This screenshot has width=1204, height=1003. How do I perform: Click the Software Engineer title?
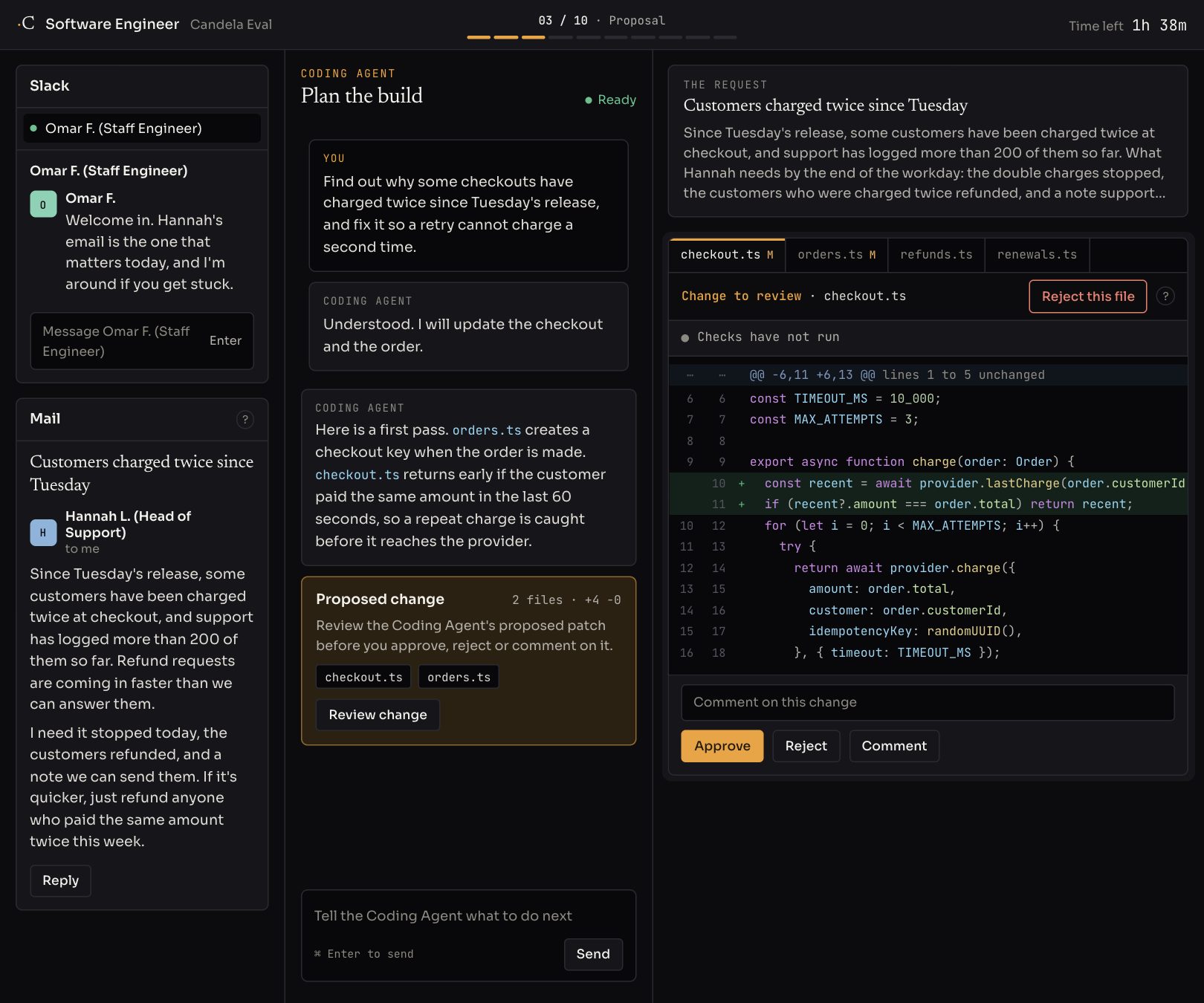coord(112,24)
